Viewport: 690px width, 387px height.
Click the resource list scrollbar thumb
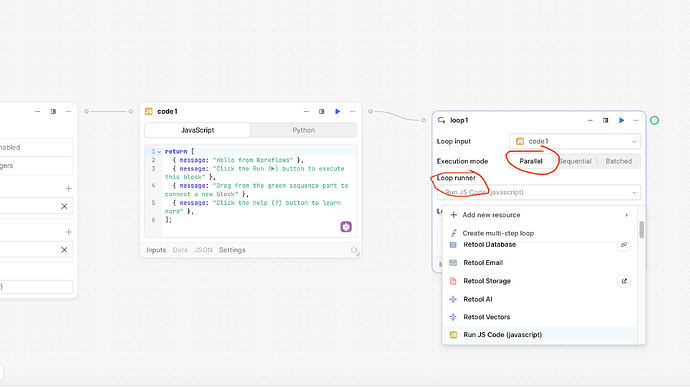pos(642,230)
